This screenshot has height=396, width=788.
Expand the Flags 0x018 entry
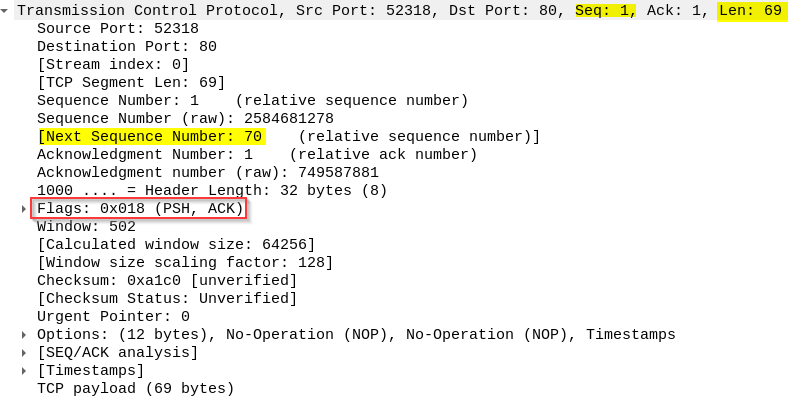coord(24,209)
